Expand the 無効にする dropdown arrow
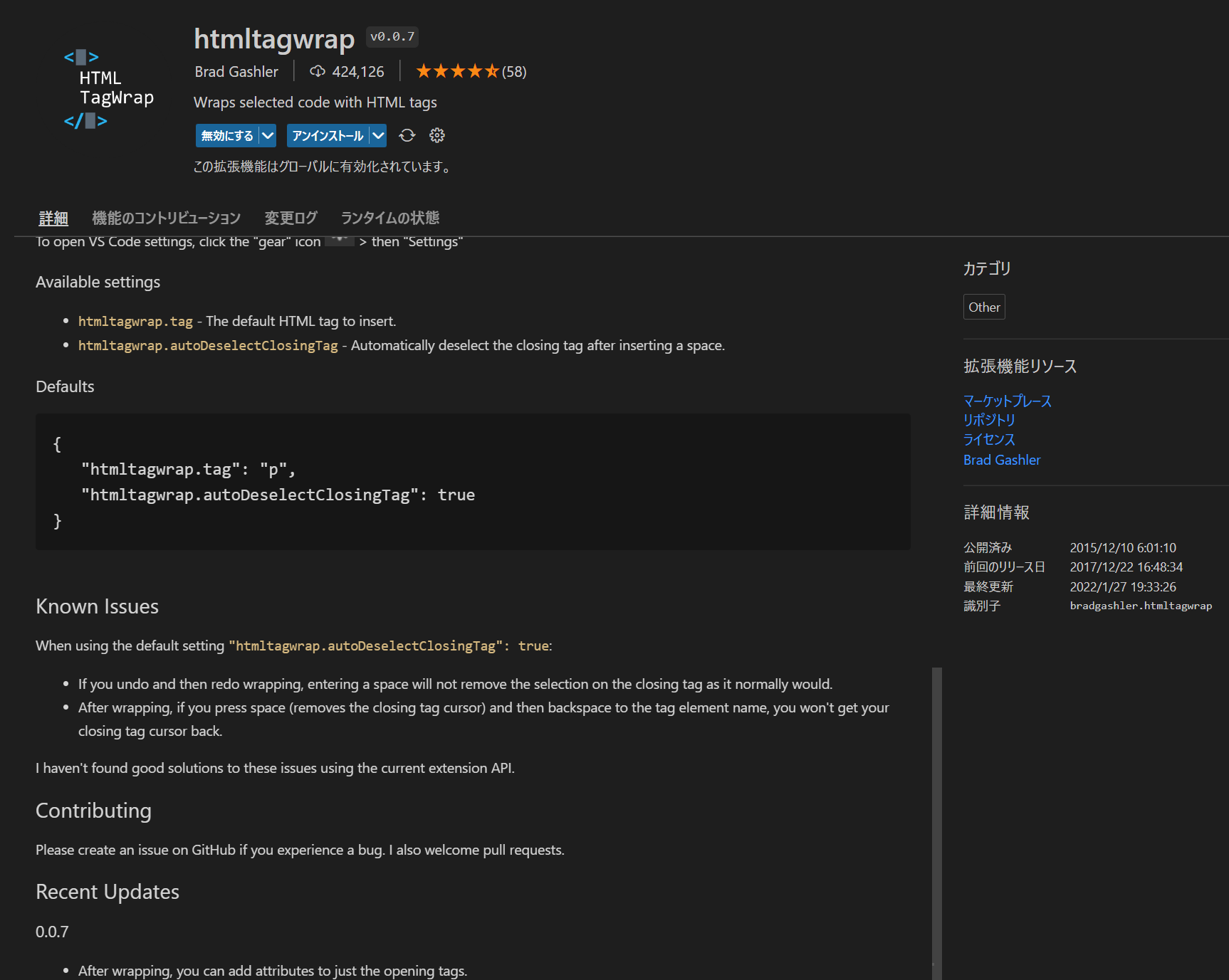The image size is (1229, 980). 268,135
